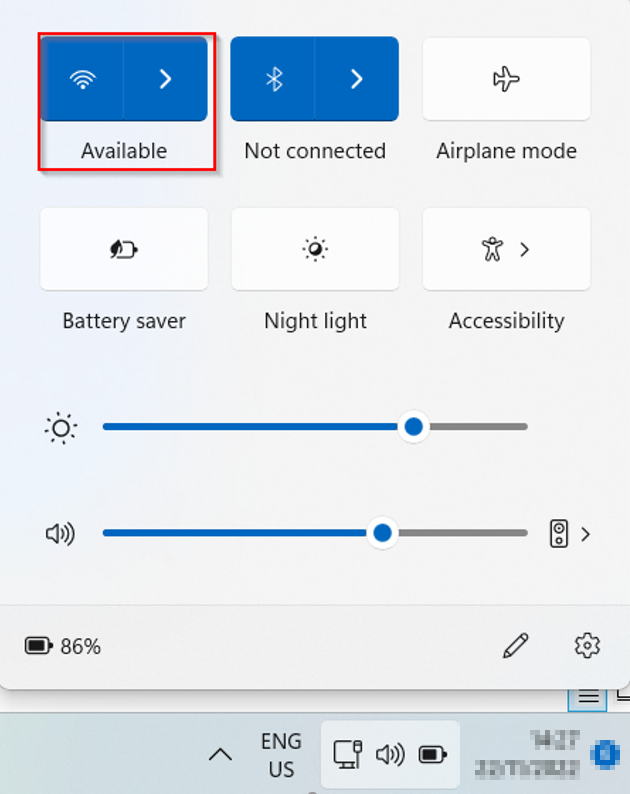Enable Airplane mode
This screenshot has height=794, width=630.
[x=506, y=80]
